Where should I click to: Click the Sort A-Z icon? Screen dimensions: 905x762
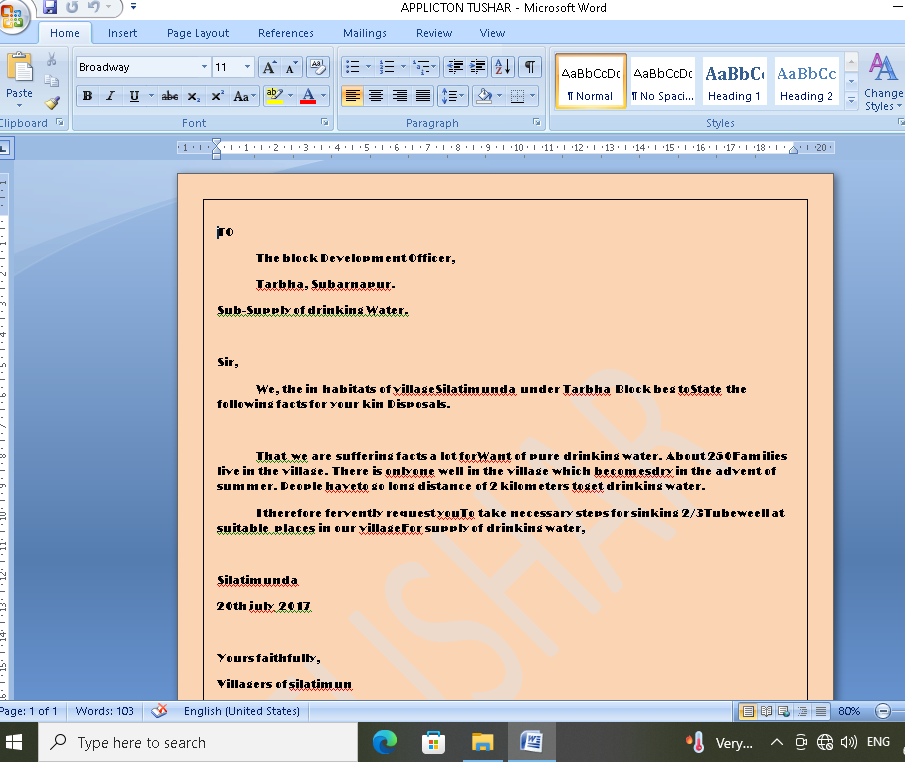(503, 67)
